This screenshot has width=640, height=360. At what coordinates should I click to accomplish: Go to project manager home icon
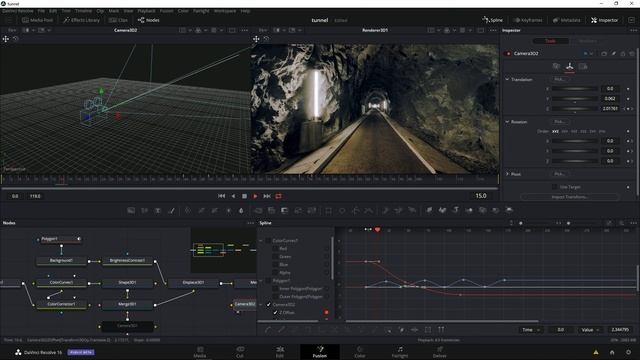tap(612, 352)
